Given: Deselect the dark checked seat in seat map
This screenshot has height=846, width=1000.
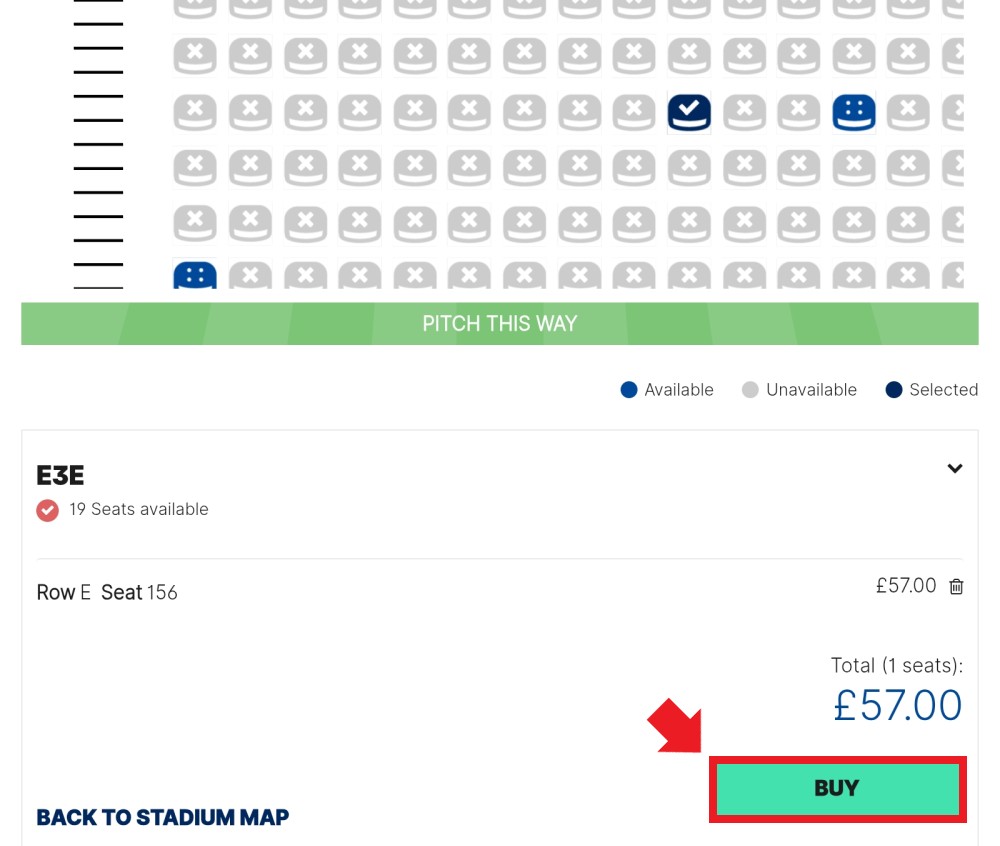Looking at the screenshot, I should [689, 112].
